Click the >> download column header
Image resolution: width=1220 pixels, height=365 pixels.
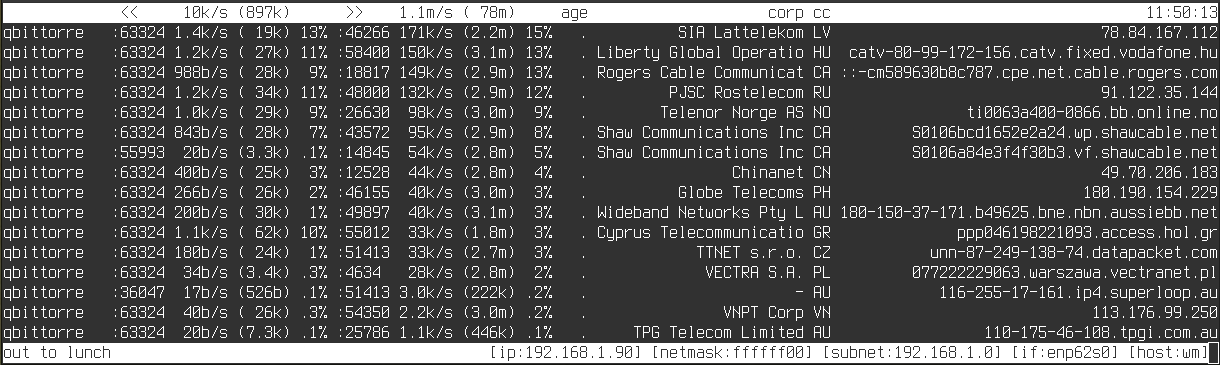pyautogui.click(x=354, y=13)
